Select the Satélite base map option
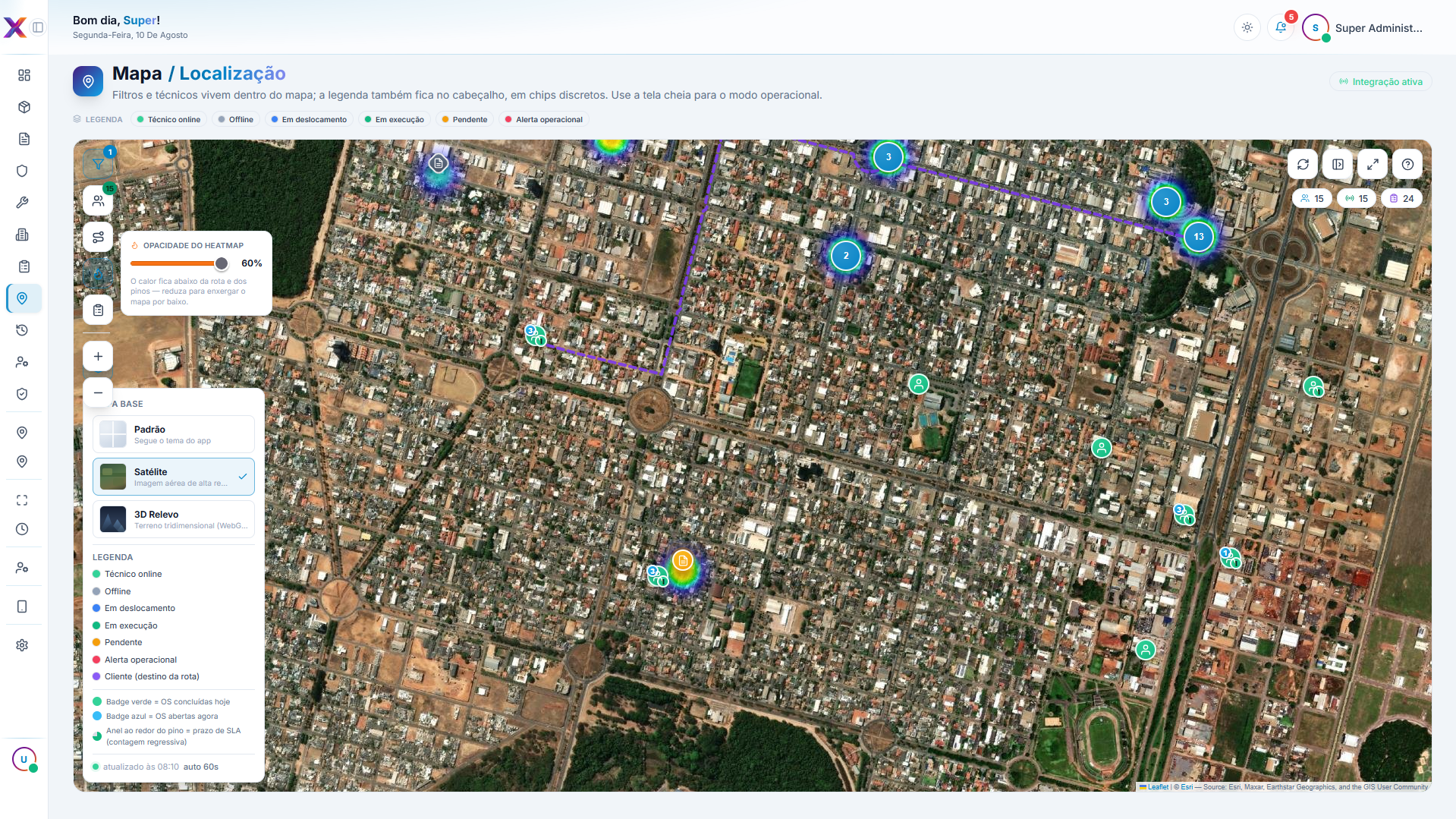The height and width of the screenshot is (819, 1456). 174,477
